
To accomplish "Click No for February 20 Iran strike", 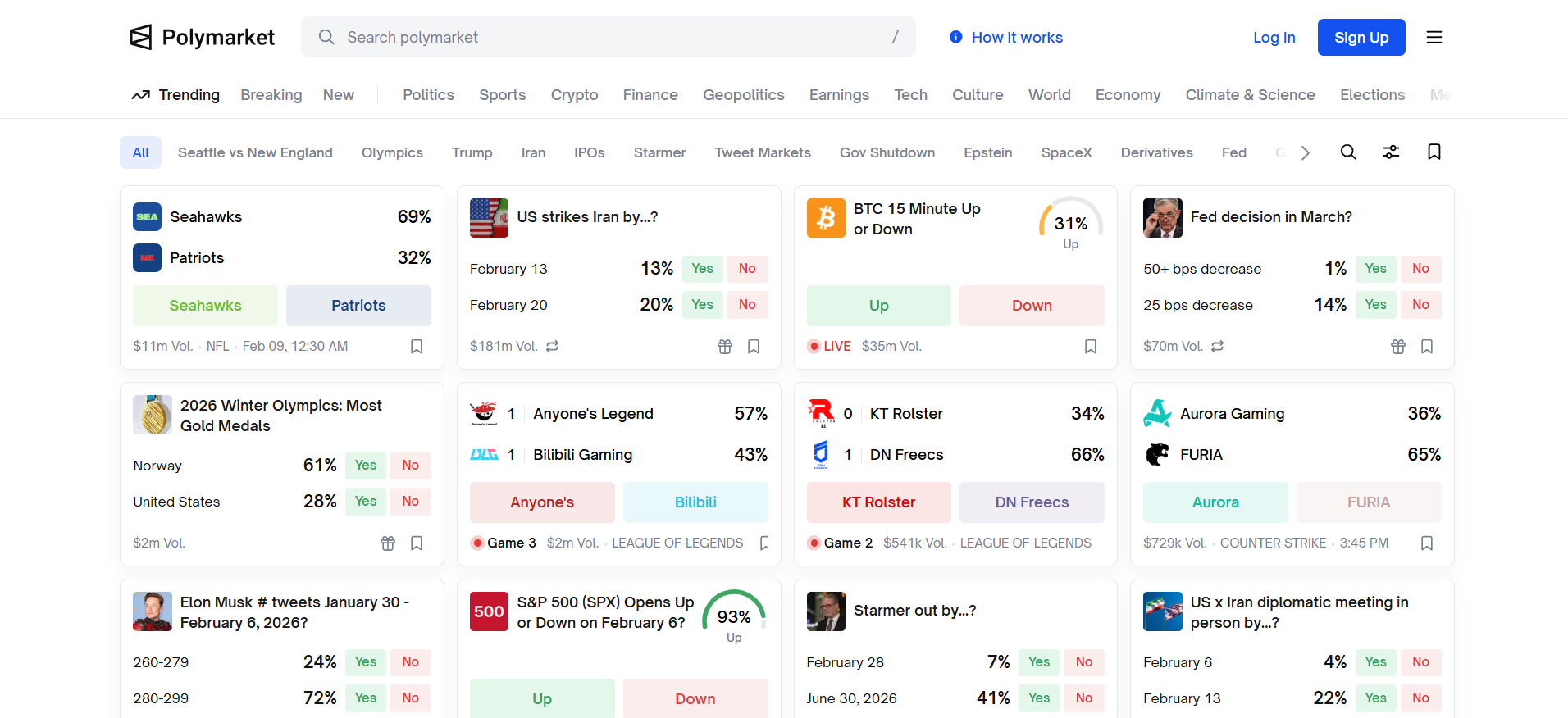I will click(747, 305).
